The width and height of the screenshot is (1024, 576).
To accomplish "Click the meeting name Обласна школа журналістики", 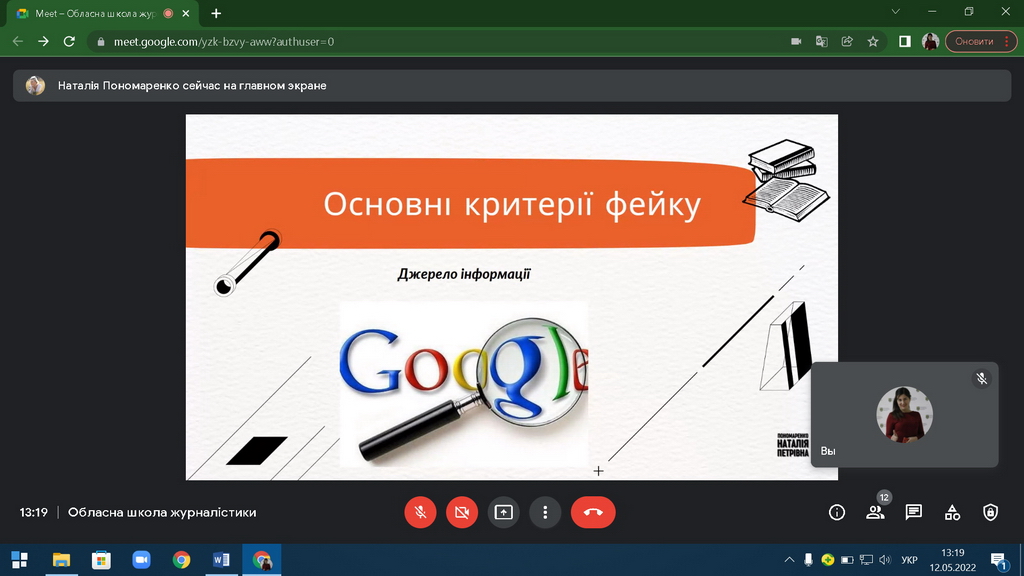I will 162,513.
